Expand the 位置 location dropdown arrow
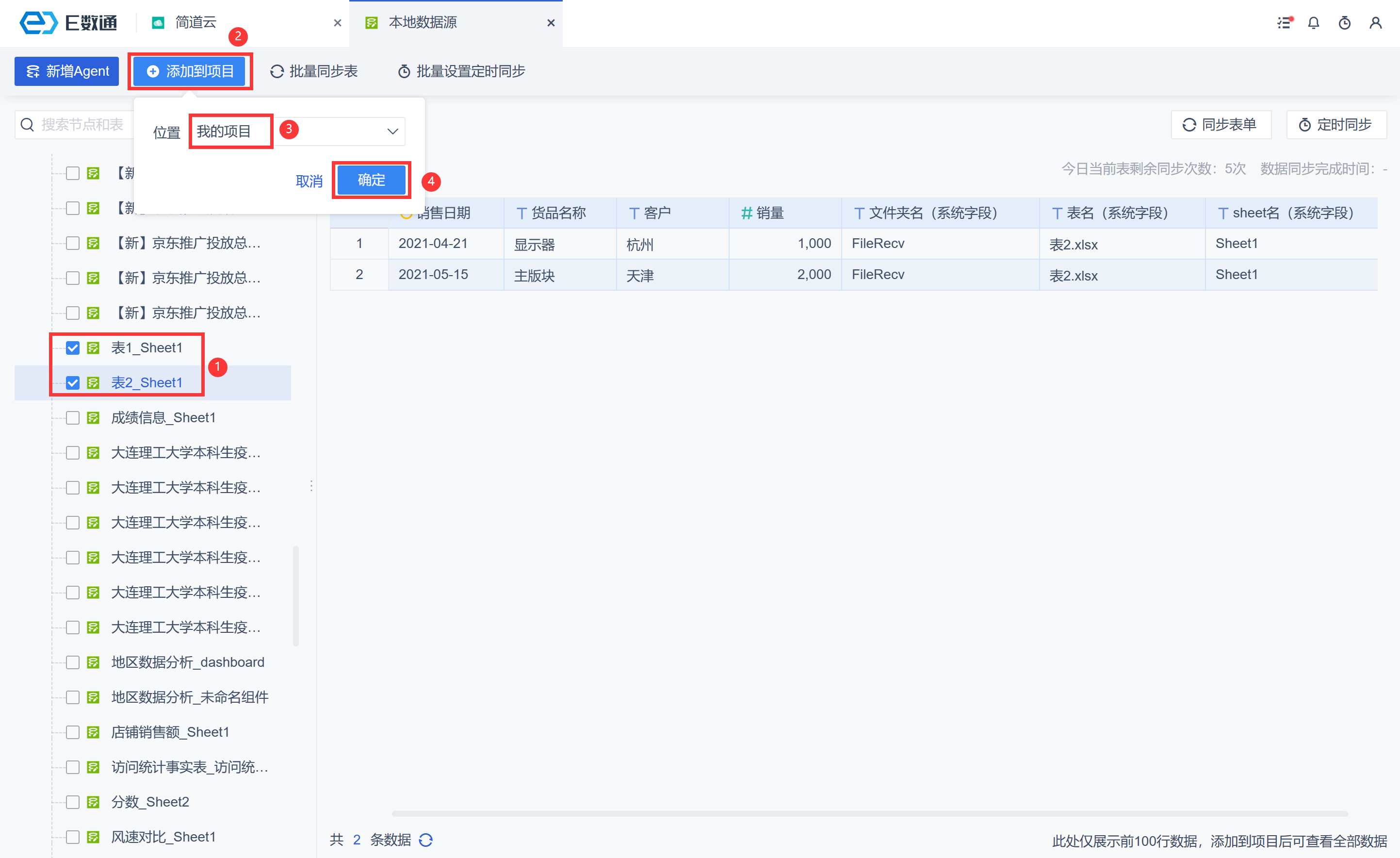Viewport: 1400px width, 858px height. tap(392, 132)
